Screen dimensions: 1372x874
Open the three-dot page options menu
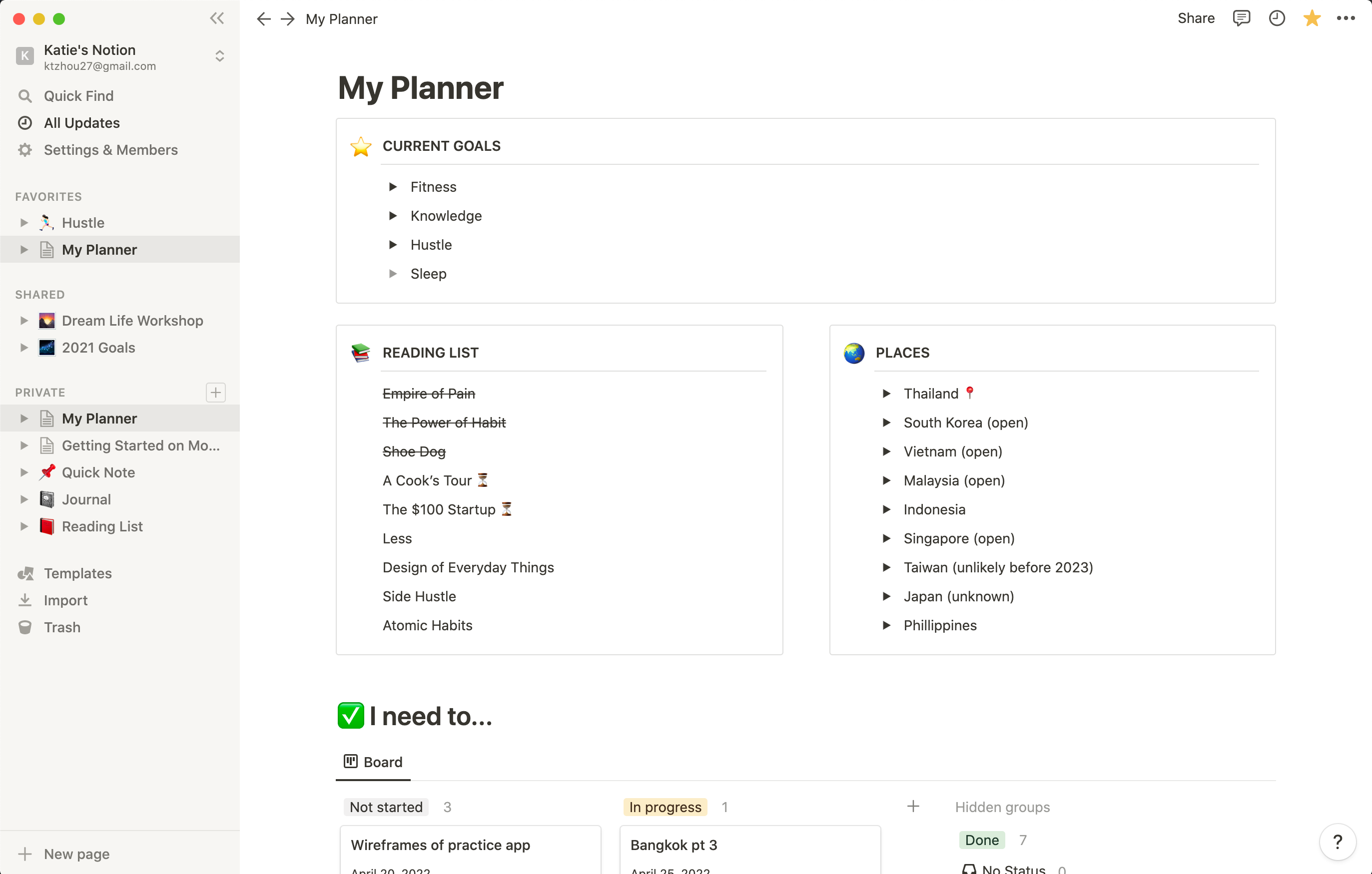pos(1346,19)
